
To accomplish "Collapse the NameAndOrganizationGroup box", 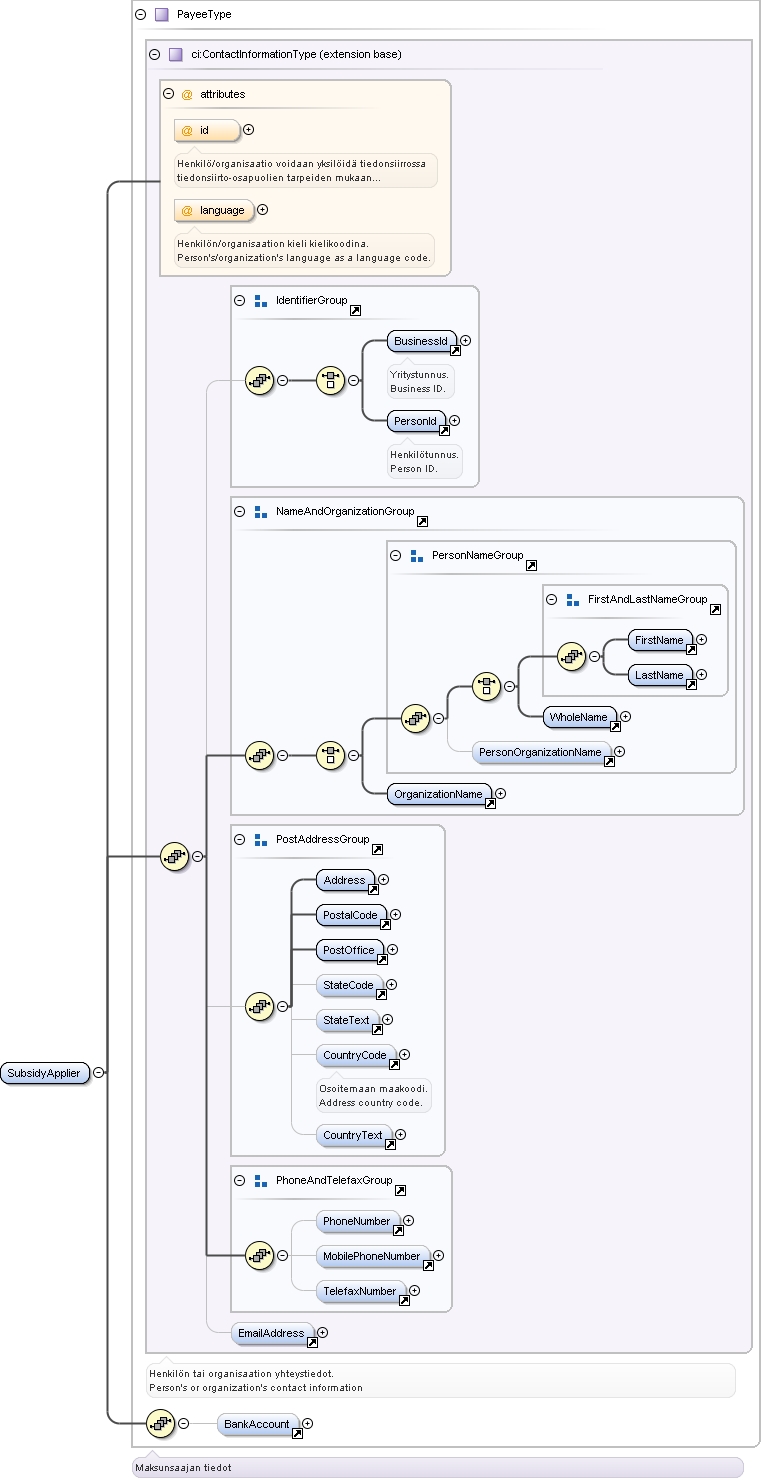I will click(239, 511).
